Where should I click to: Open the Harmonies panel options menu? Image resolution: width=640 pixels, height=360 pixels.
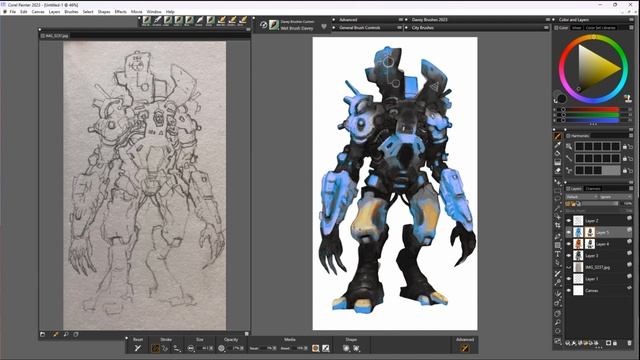631,136
